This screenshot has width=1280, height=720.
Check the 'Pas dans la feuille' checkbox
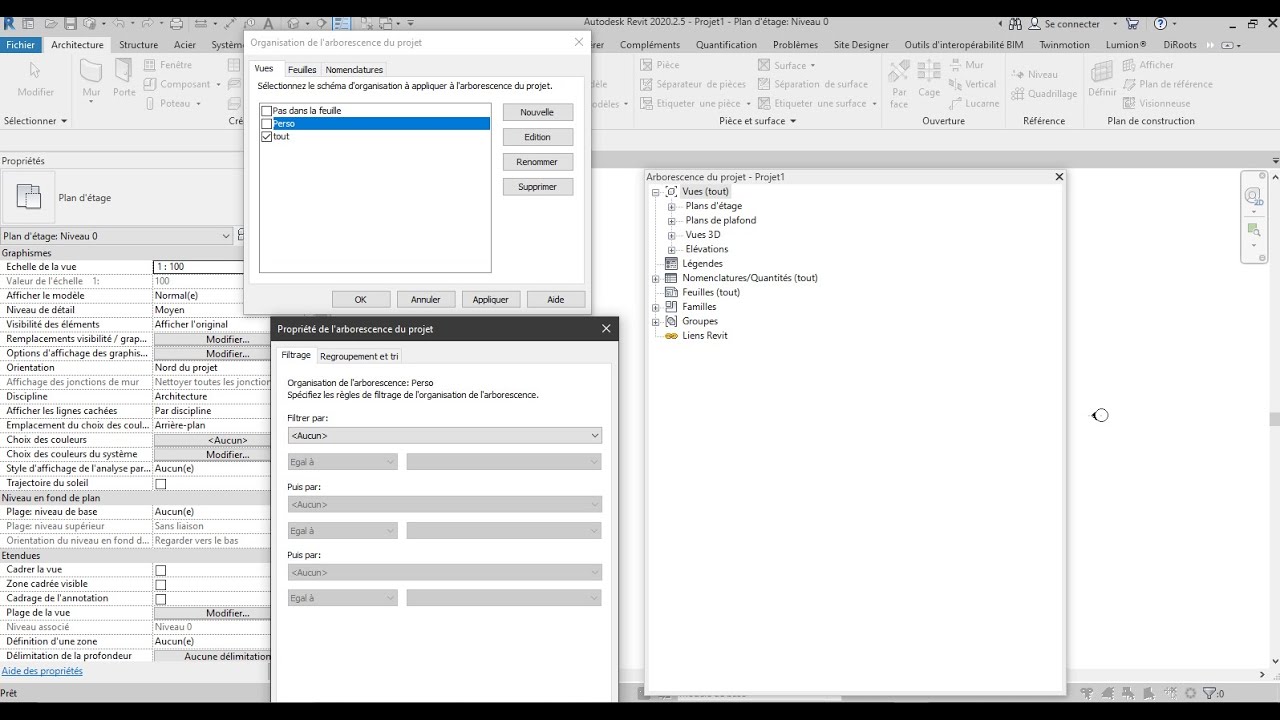266,111
